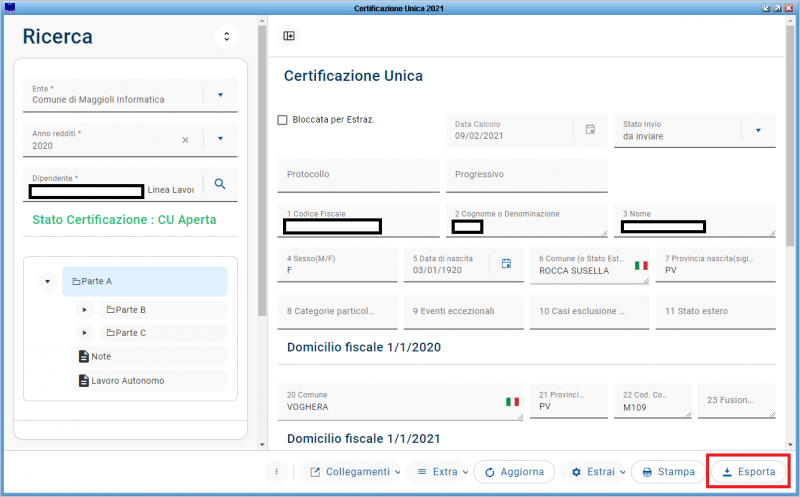The image size is (800, 497).
Task: Expand the Parte C tree node
Action: tap(85, 333)
